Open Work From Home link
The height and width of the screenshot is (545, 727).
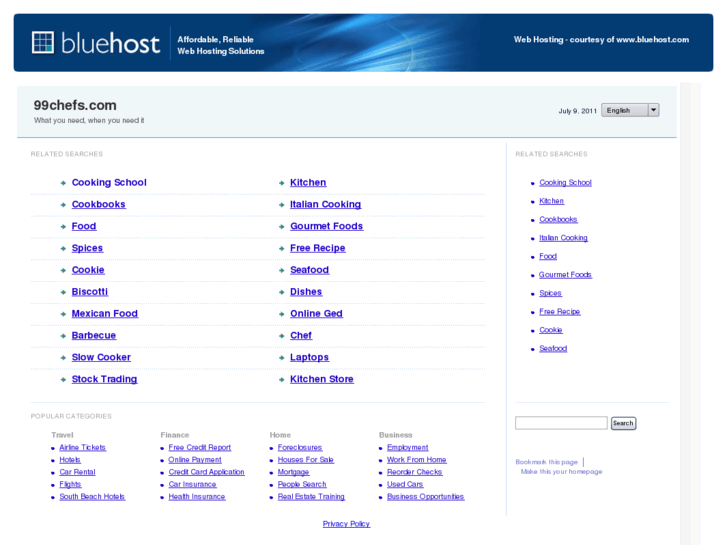coord(417,460)
